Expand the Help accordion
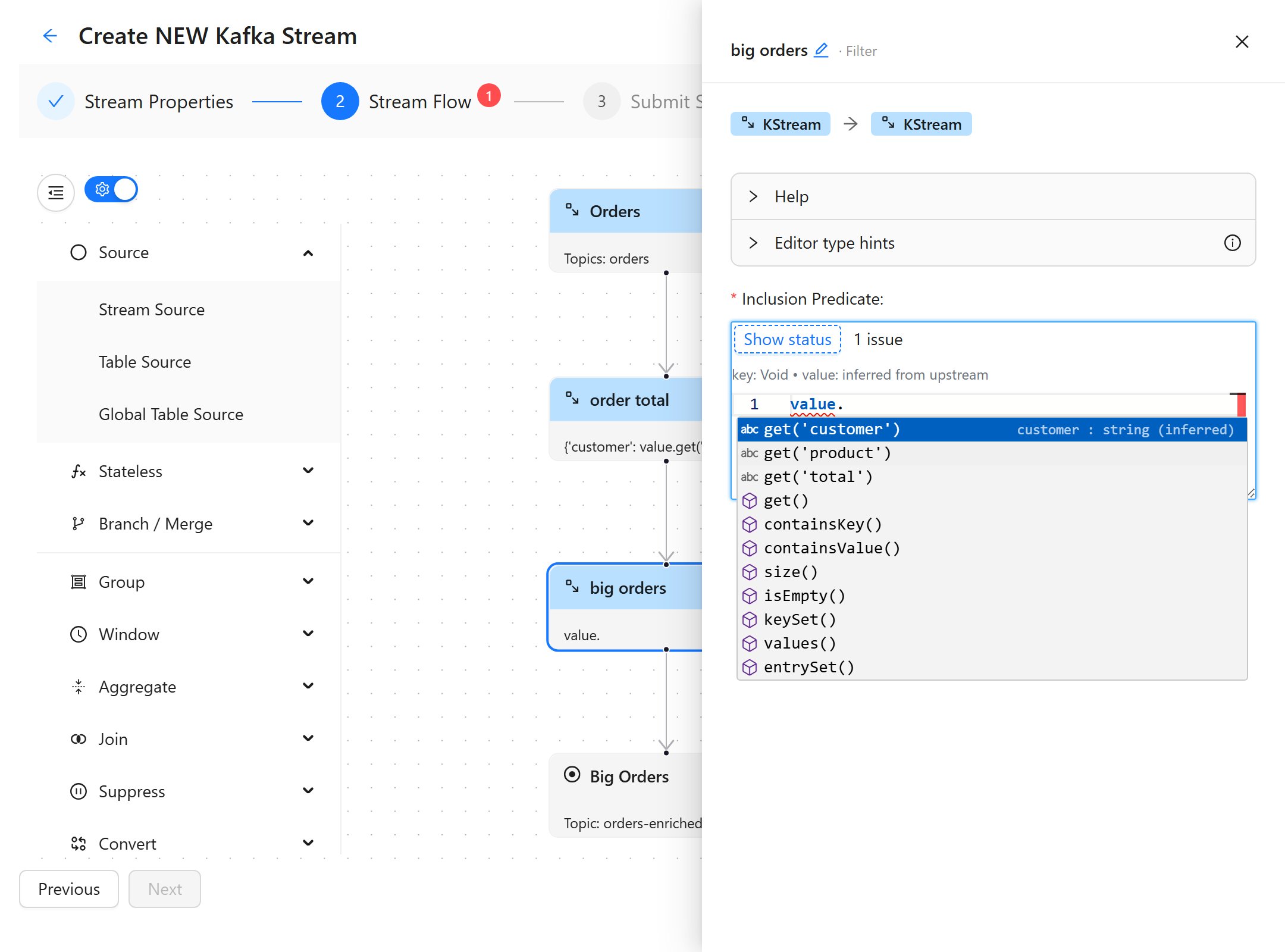The width and height of the screenshot is (1285, 952). click(x=993, y=197)
